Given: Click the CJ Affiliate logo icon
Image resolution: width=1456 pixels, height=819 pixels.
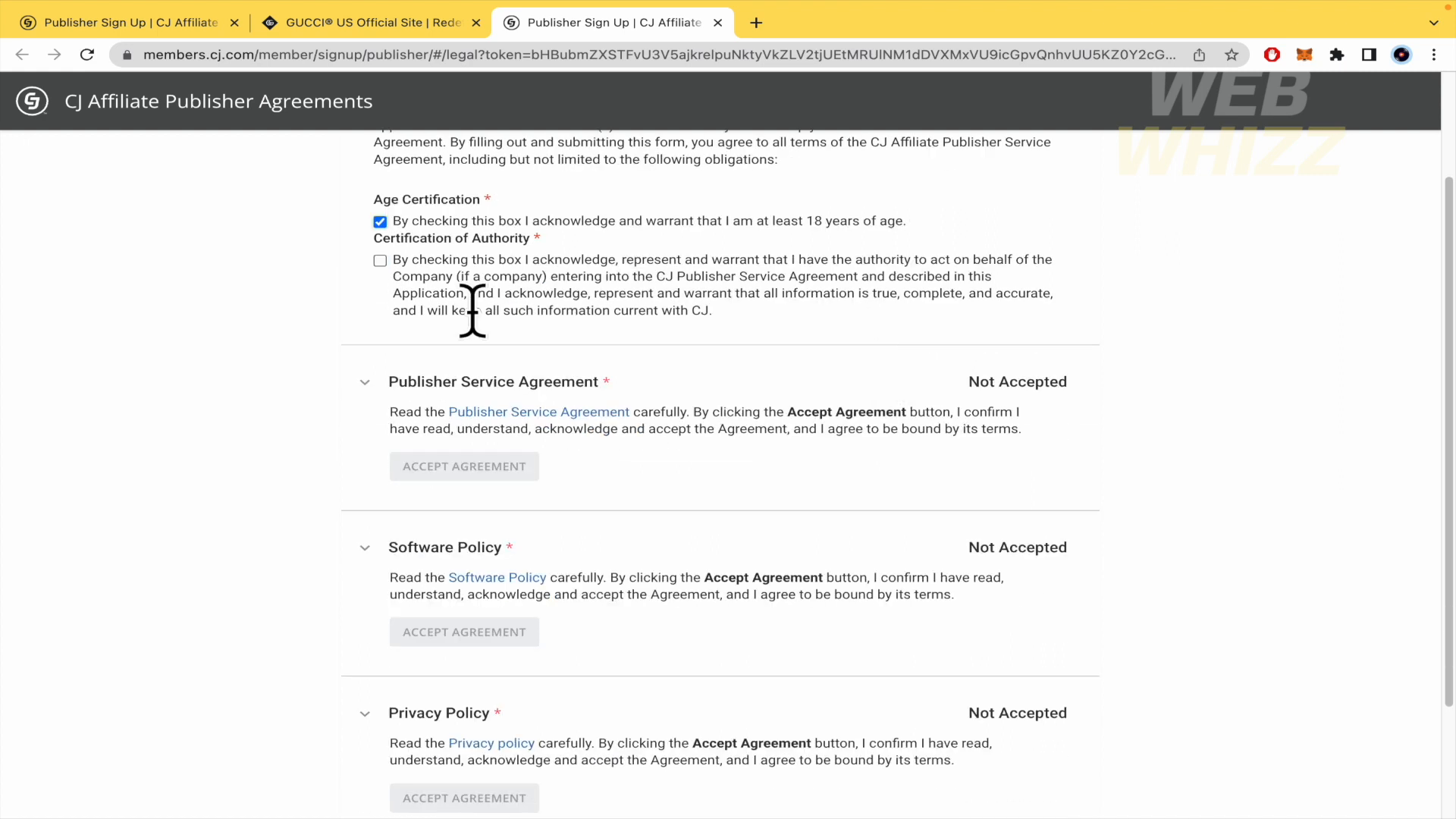Looking at the screenshot, I should pos(31,101).
